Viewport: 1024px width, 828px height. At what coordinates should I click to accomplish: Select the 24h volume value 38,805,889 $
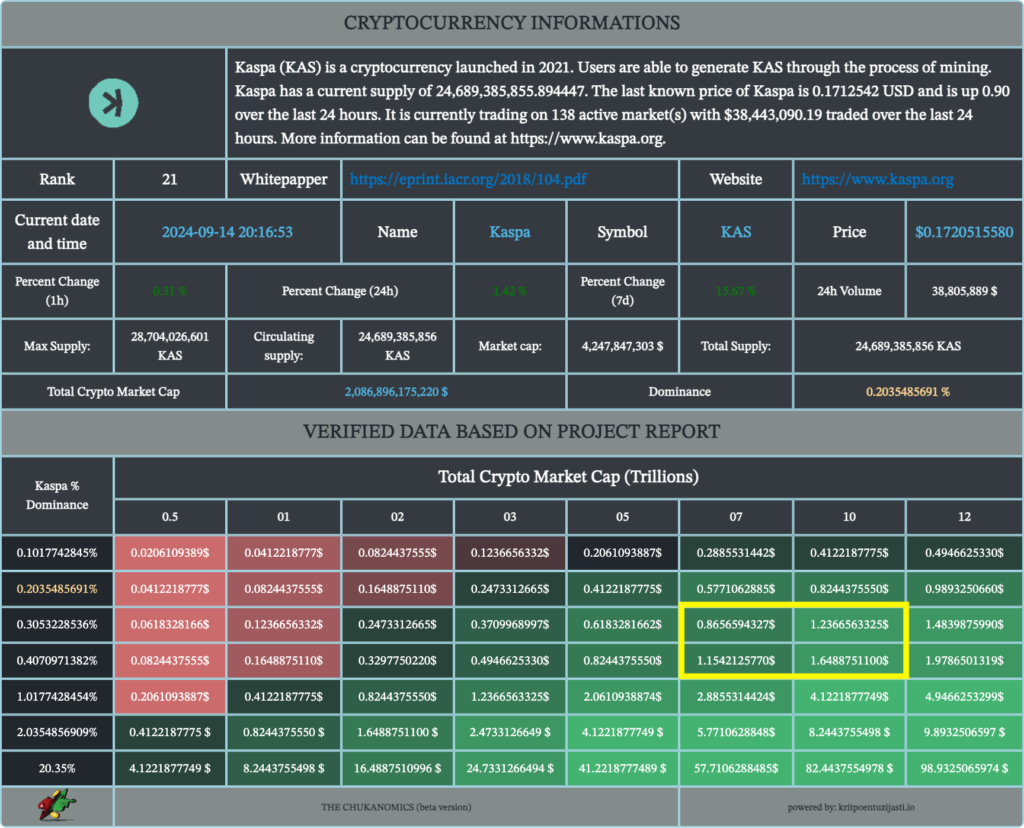(x=963, y=291)
